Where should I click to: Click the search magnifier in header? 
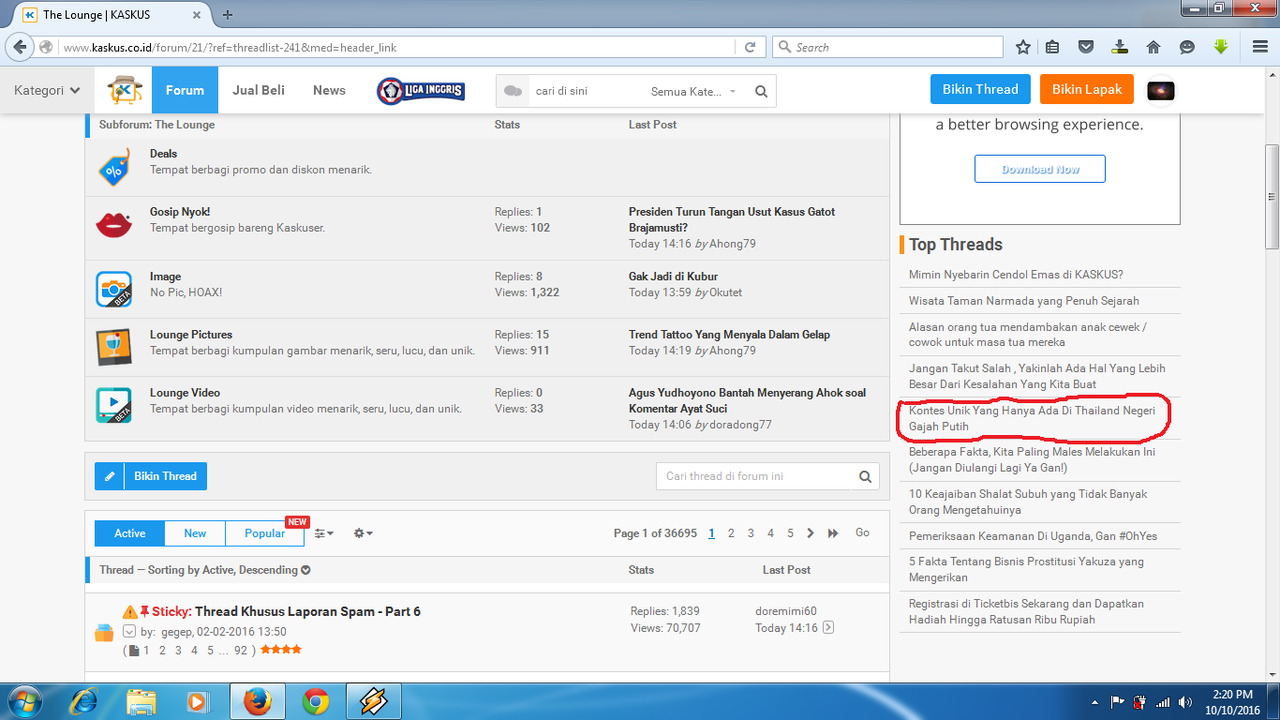coord(761,91)
